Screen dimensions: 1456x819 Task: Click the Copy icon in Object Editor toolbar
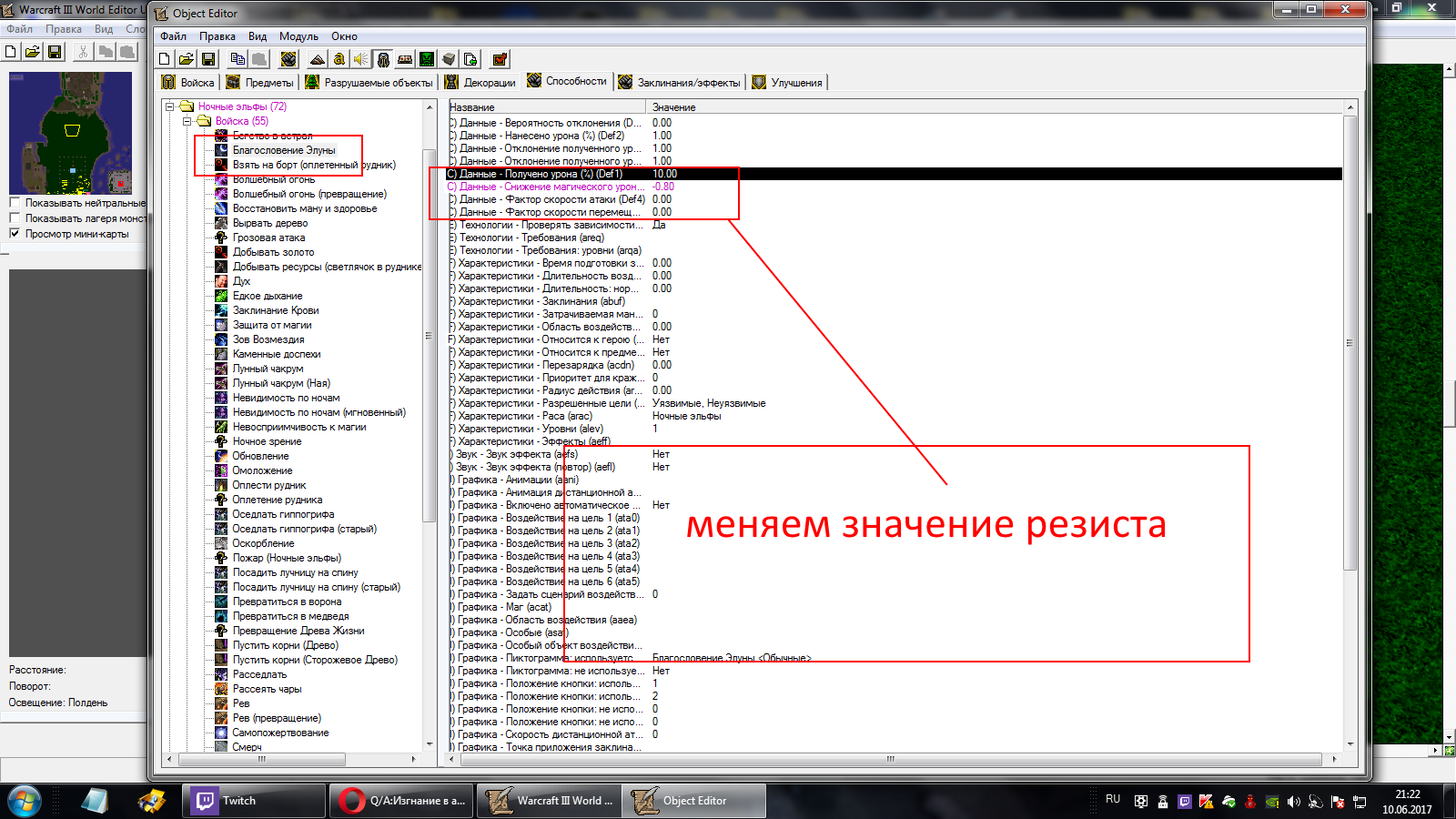click(x=238, y=59)
